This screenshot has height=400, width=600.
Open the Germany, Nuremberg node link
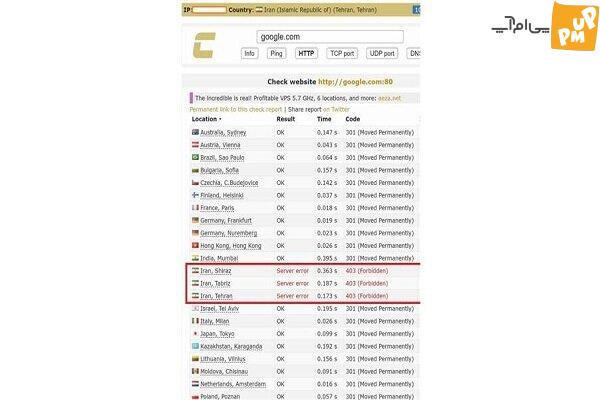point(229,233)
